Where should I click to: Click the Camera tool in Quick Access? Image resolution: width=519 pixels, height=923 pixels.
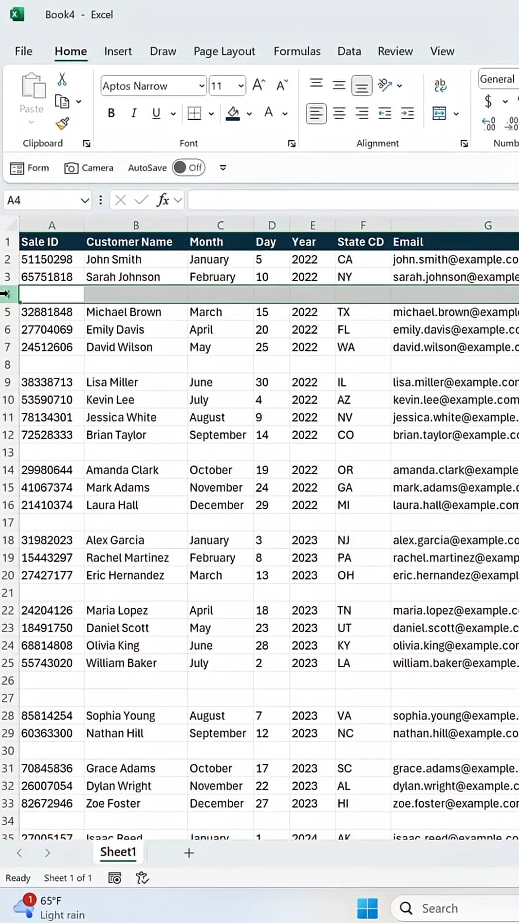tap(89, 168)
